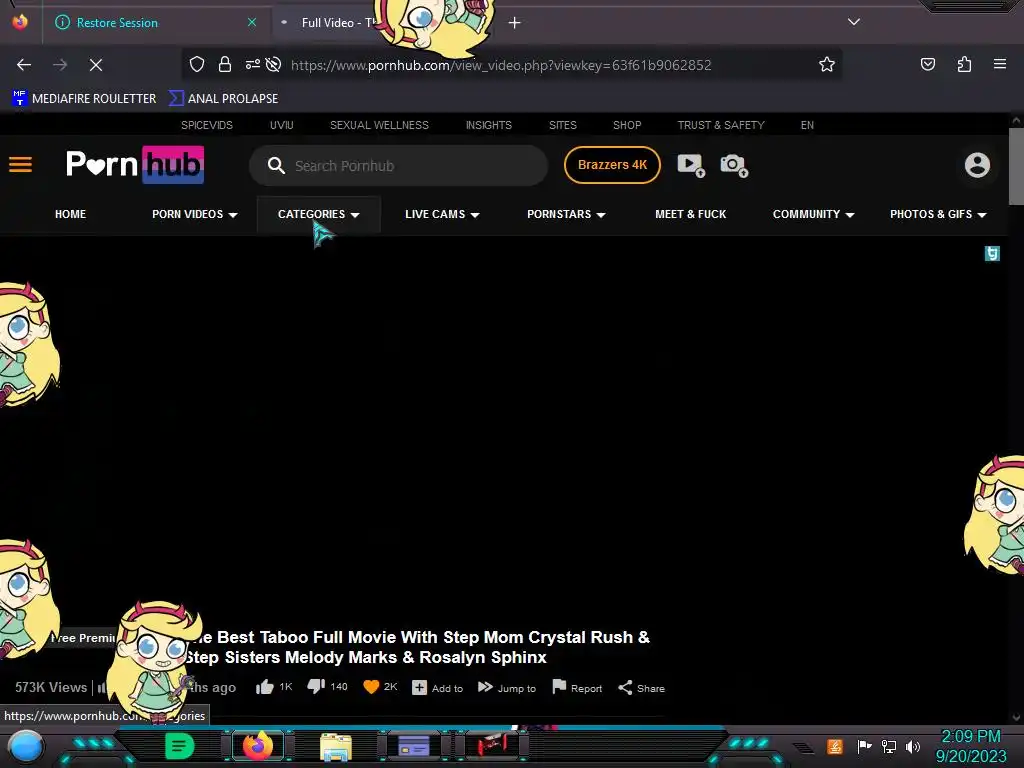Open the File Explorer taskbar icon

(x=336, y=746)
